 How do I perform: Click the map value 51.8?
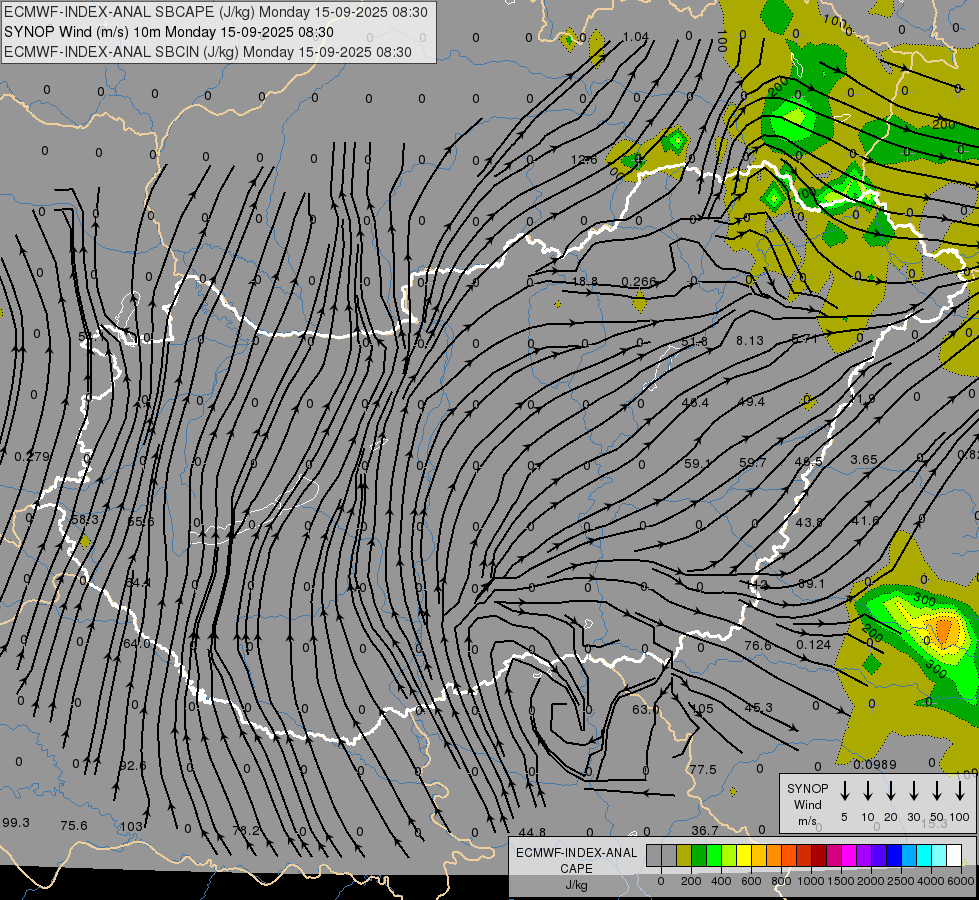(x=694, y=342)
